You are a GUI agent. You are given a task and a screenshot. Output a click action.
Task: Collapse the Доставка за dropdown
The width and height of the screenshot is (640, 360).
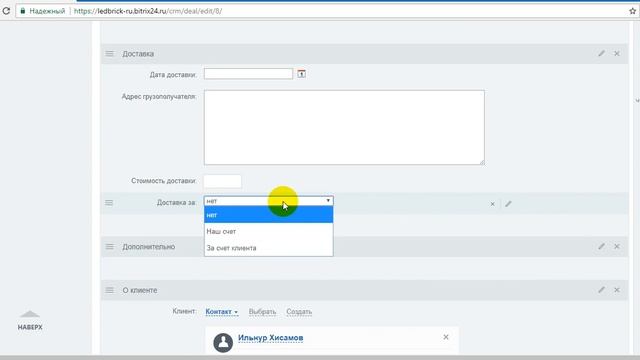[x=269, y=201]
